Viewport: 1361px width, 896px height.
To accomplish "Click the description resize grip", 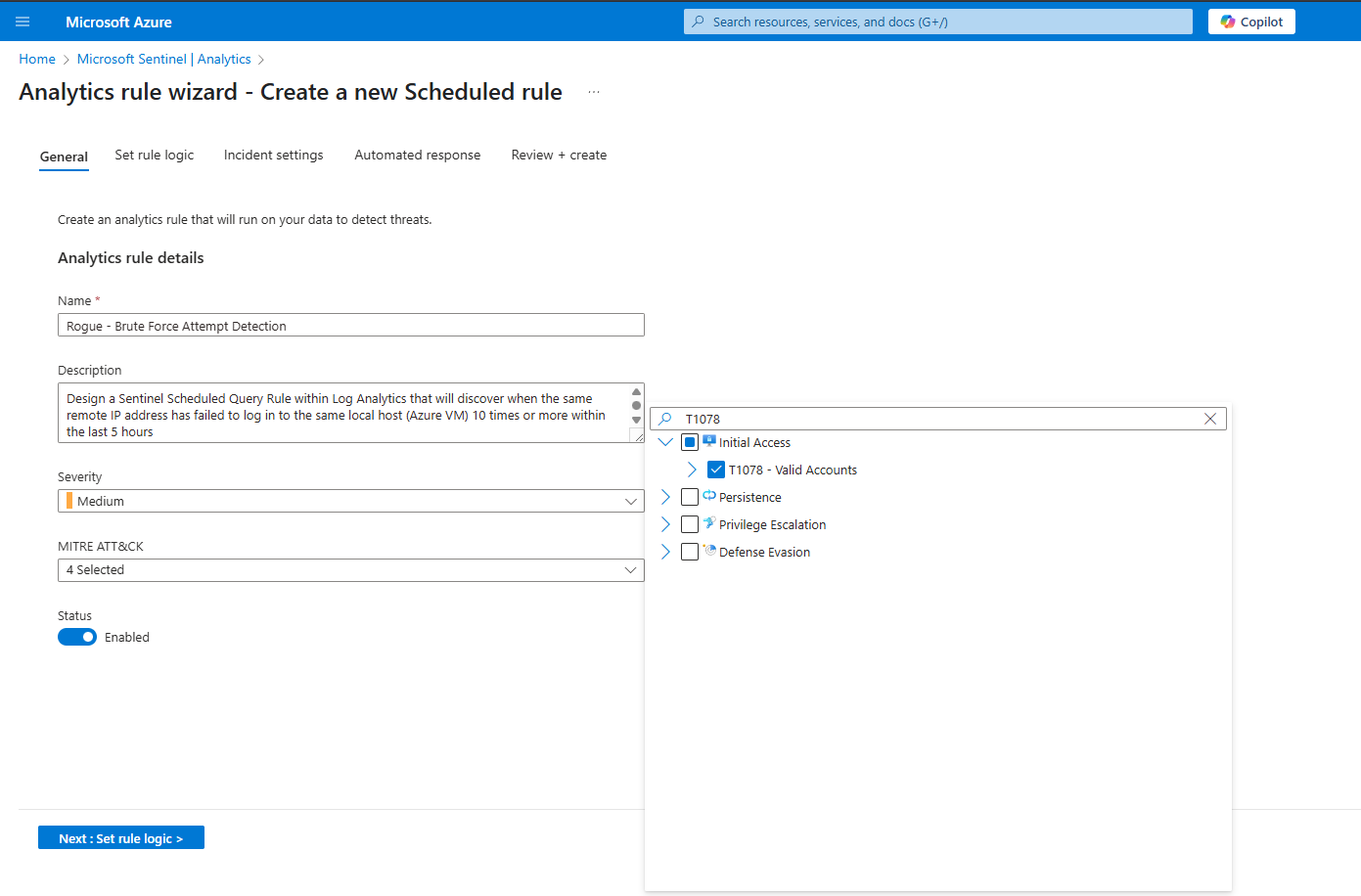I will [x=638, y=436].
